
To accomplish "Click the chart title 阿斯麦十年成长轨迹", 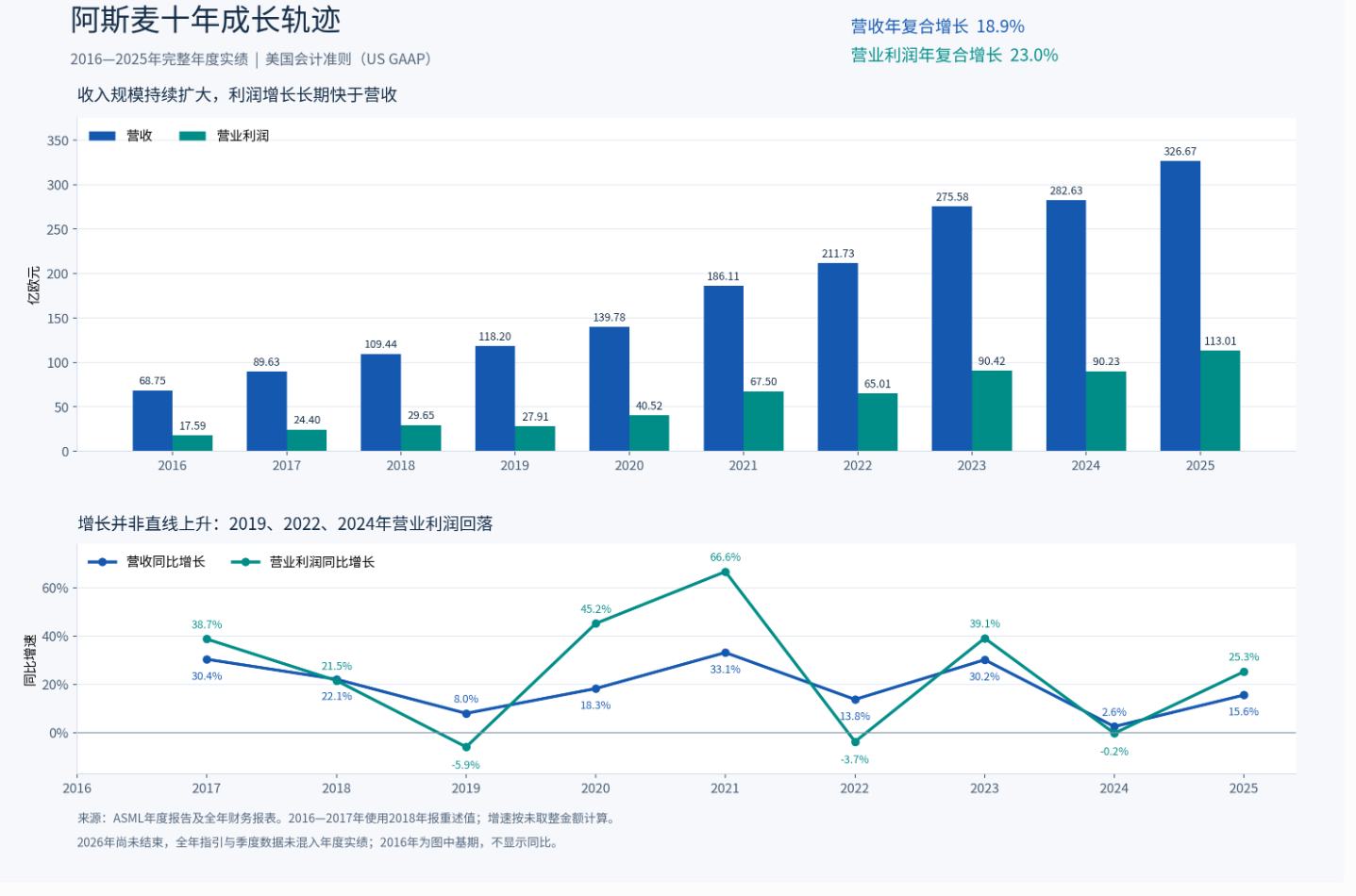I will (206, 20).
